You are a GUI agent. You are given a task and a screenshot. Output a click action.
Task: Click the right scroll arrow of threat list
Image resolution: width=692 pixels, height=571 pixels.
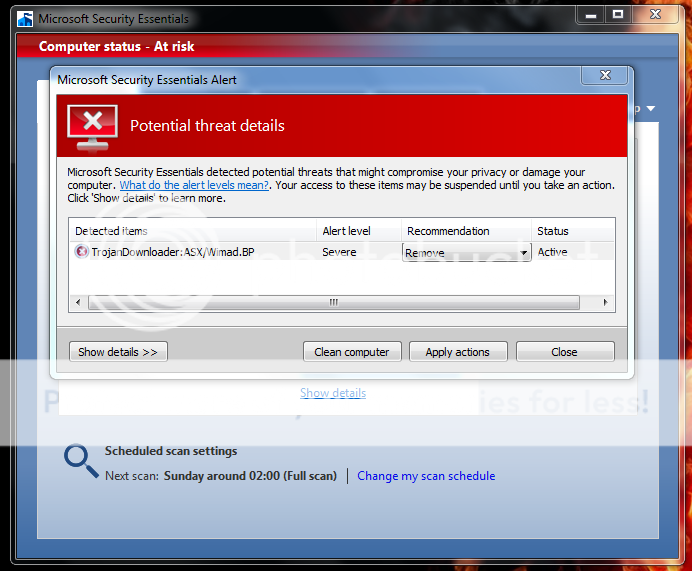coord(606,303)
